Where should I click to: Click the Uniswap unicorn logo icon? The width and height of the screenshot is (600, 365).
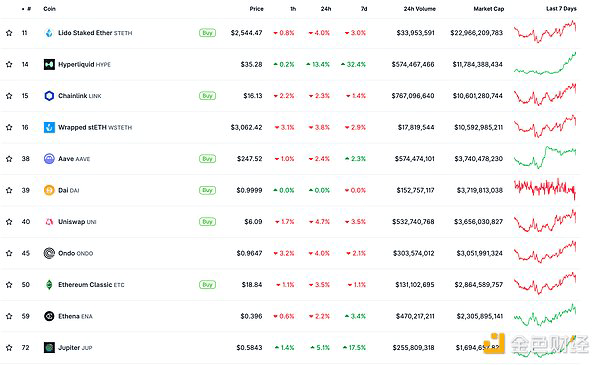(x=49, y=222)
